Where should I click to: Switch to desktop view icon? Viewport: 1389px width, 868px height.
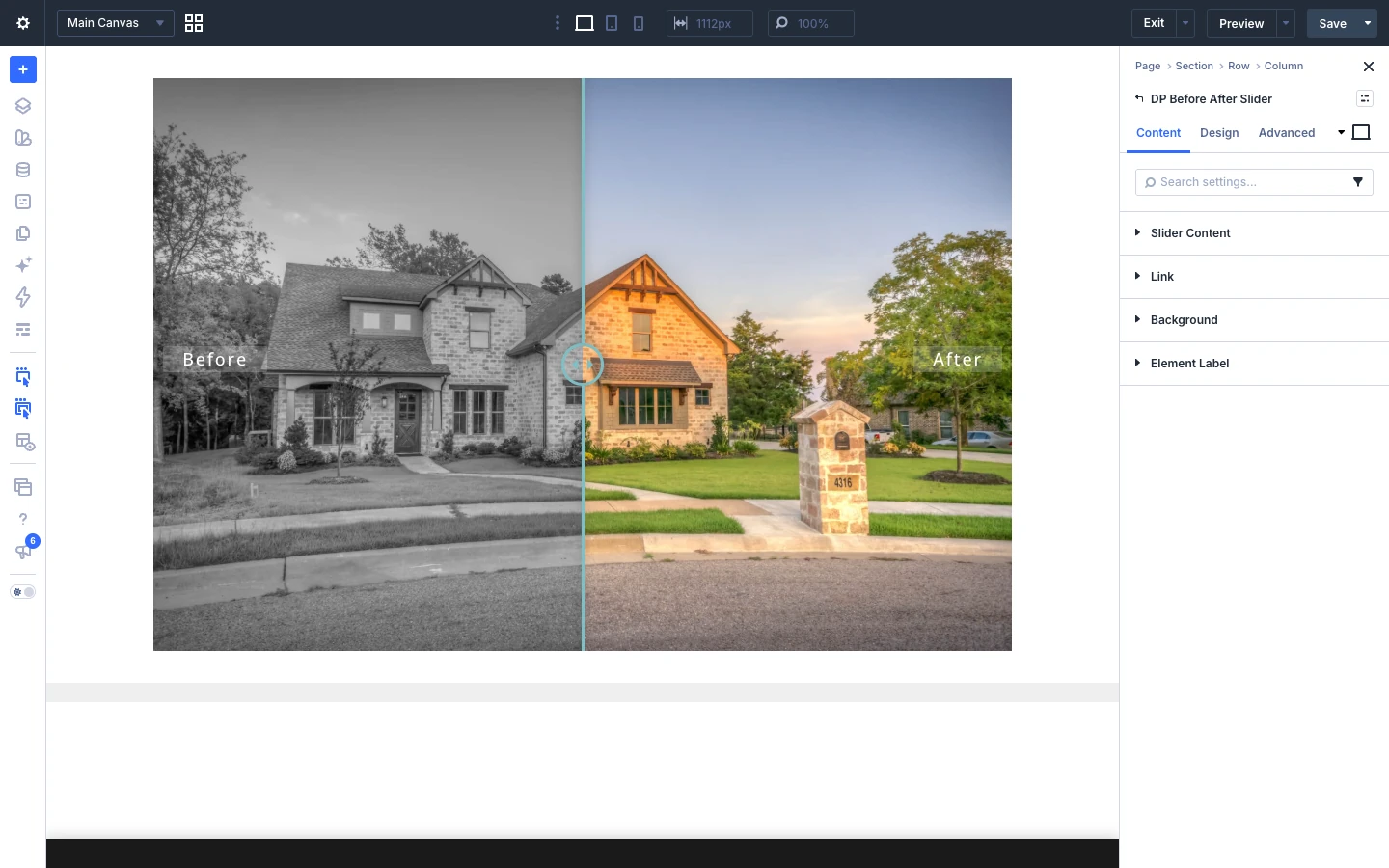[585, 23]
